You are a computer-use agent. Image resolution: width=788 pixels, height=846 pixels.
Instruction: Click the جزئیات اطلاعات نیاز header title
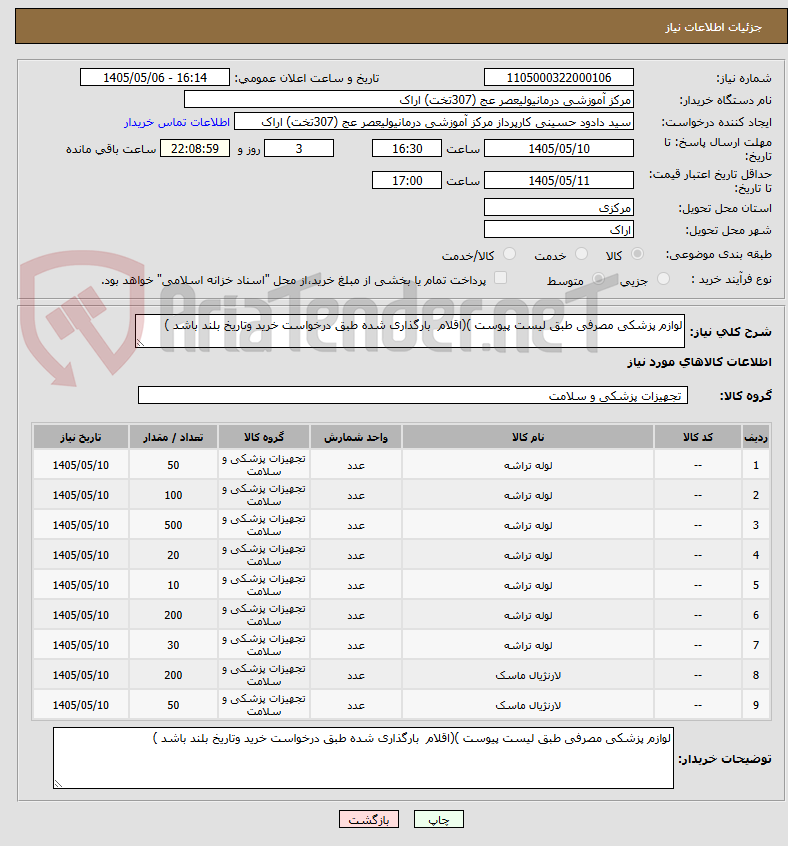[x=713, y=27]
